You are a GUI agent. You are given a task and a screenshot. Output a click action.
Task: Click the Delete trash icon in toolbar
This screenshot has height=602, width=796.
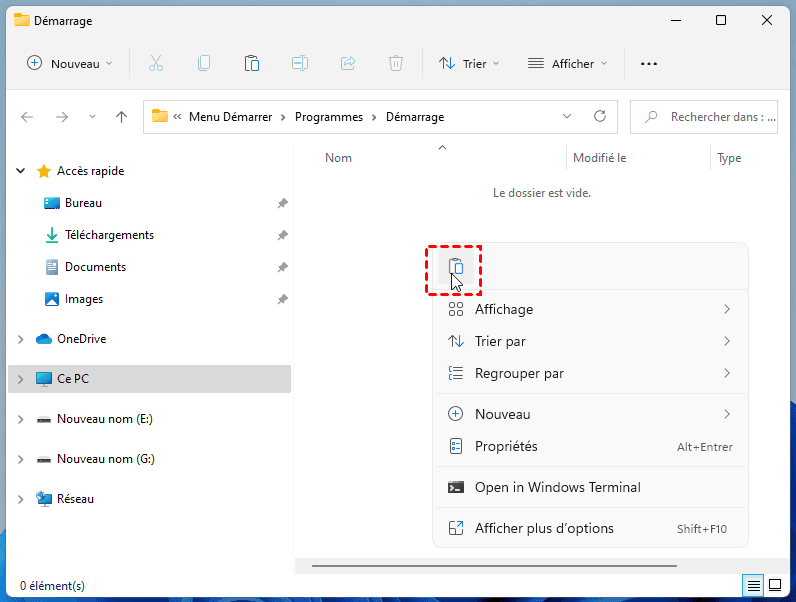coord(396,63)
